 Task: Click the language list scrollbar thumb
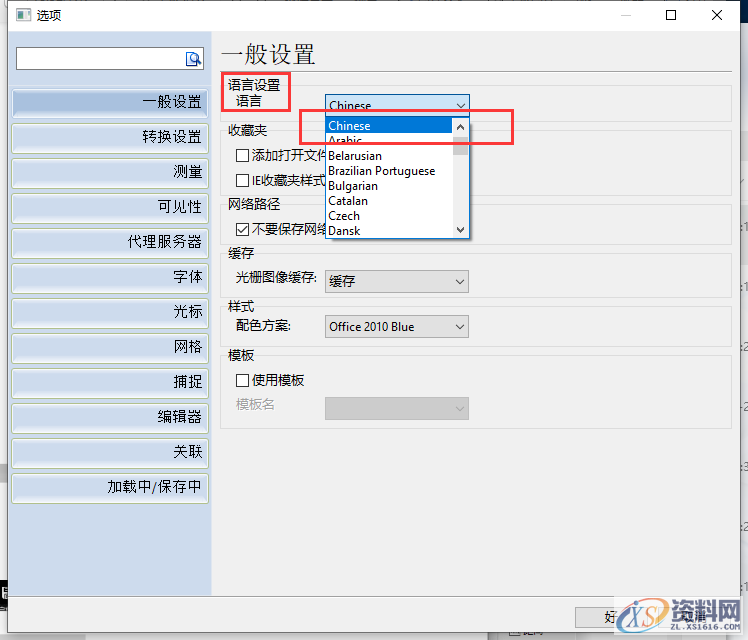pyautogui.click(x=460, y=146)
